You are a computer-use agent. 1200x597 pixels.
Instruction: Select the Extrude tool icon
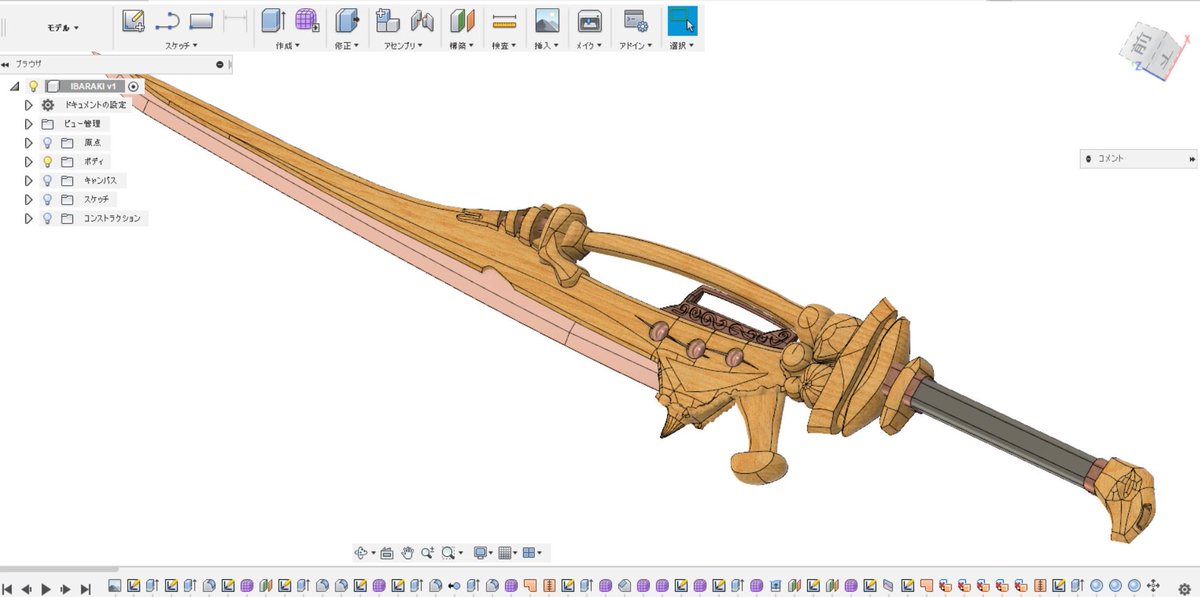click(x=272, y=20)
